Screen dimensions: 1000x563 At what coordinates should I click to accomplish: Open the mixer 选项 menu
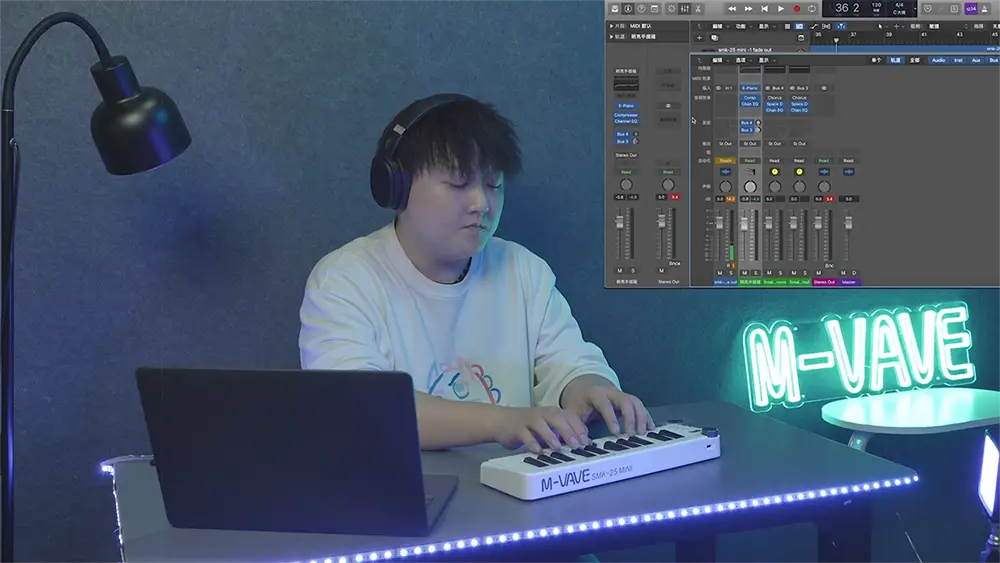[742, 61]
